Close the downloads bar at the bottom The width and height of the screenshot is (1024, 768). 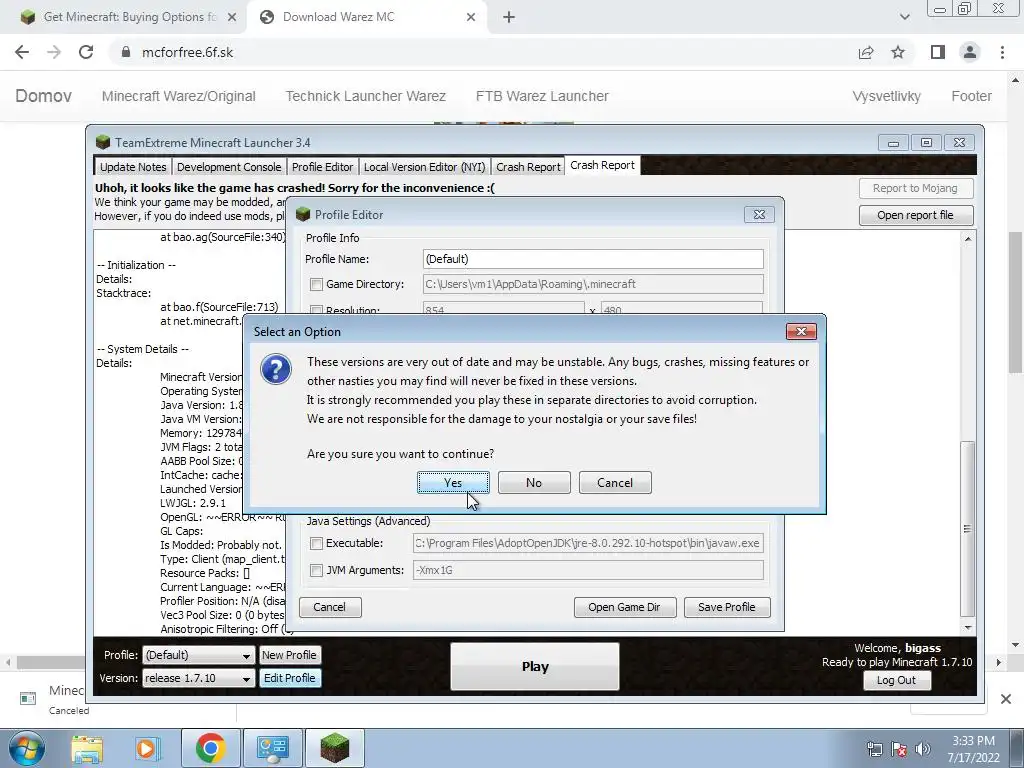point(1006,699)
